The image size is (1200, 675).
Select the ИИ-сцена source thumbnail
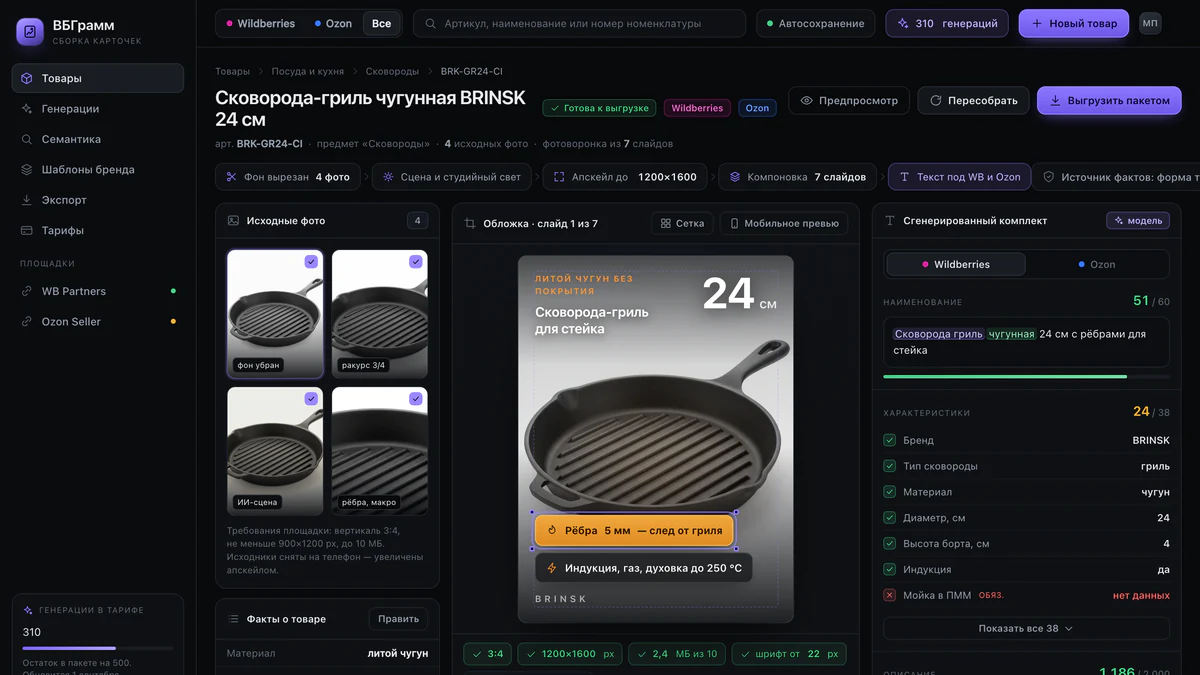click(275, 451)
